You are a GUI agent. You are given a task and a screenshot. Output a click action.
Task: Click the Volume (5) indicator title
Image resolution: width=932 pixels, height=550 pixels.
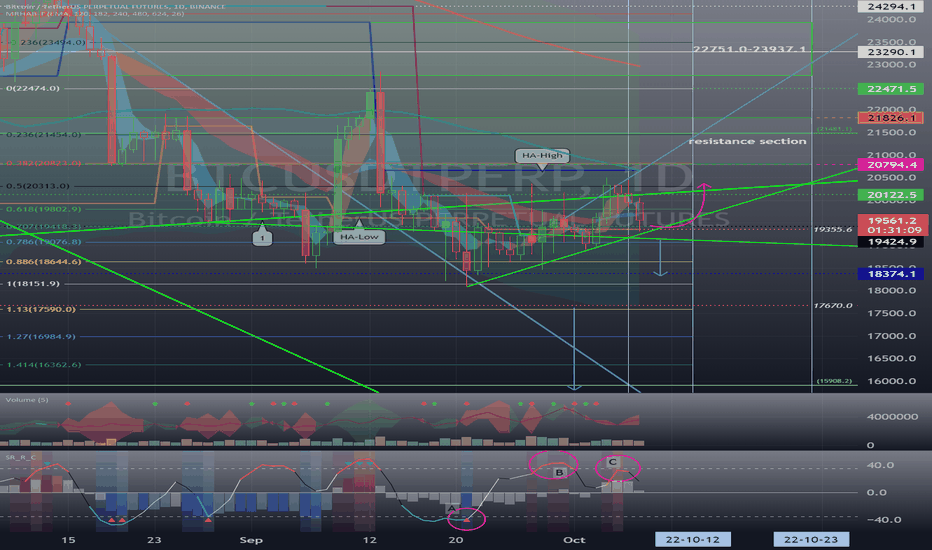point(27,400)
